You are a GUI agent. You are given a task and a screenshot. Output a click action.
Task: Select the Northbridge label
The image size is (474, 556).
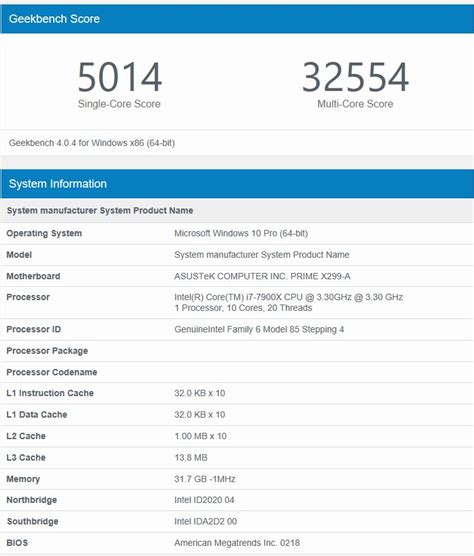click(x=32, y=500)
